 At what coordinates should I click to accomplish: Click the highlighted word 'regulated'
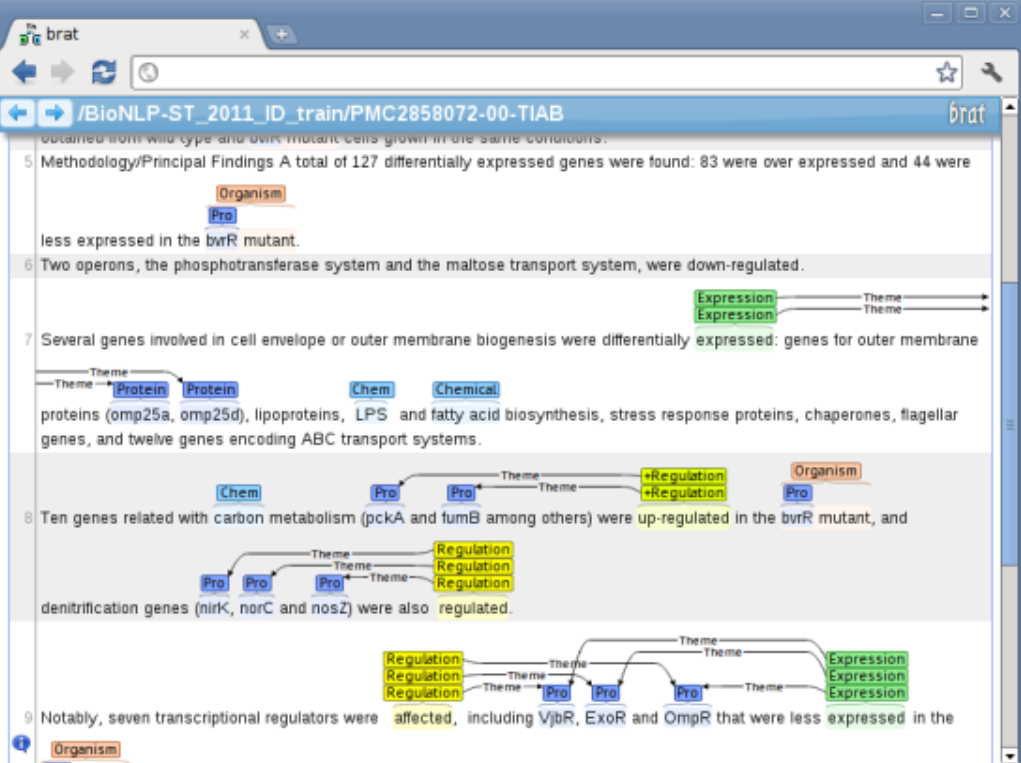click(473, 607)
